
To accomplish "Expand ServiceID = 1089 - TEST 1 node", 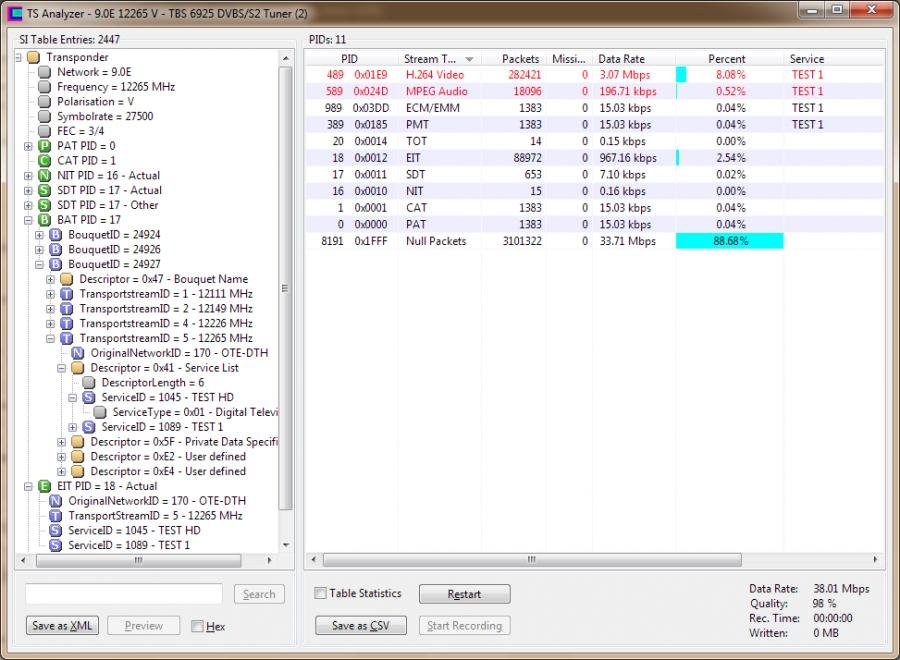I will [72, 427].
